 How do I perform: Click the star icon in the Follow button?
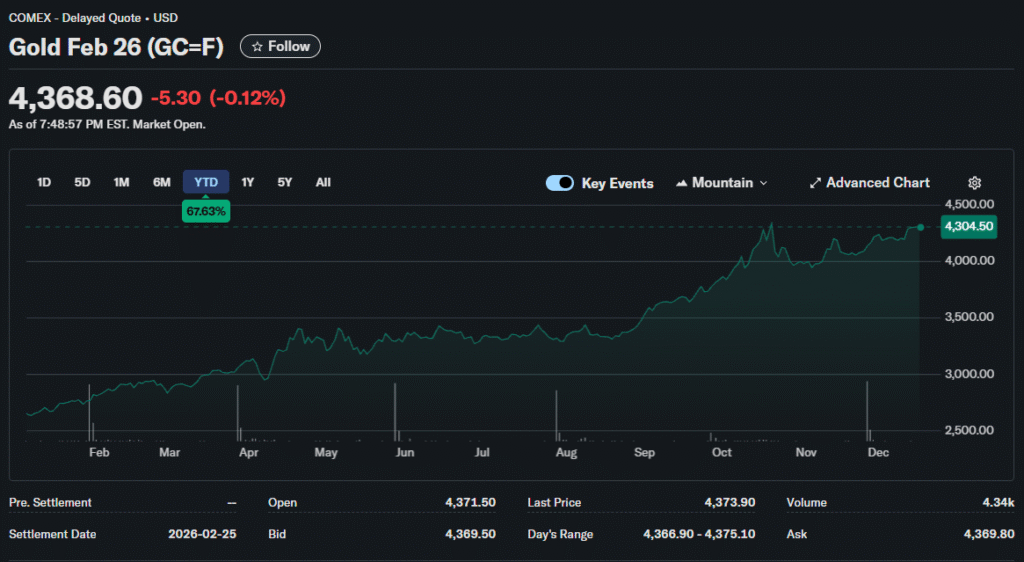pos(257,47)
